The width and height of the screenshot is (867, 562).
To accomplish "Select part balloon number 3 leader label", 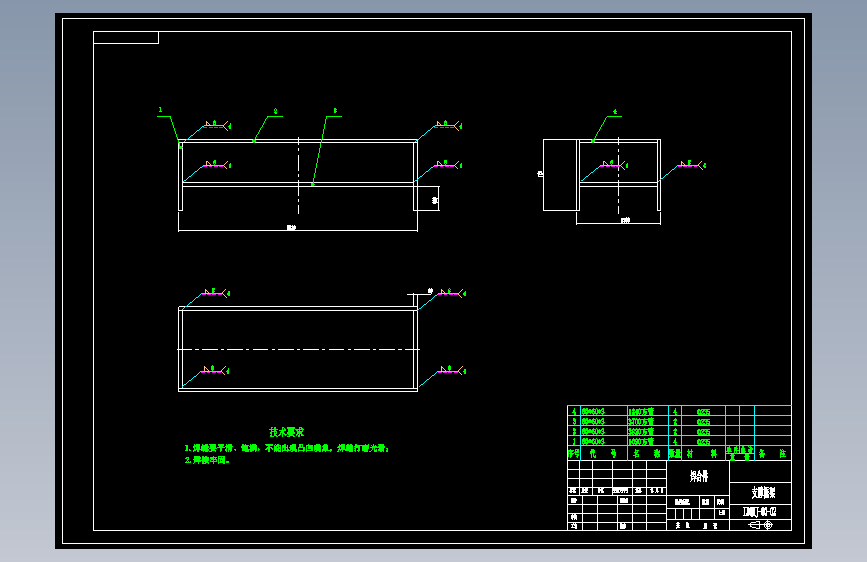I will [335, 111].
